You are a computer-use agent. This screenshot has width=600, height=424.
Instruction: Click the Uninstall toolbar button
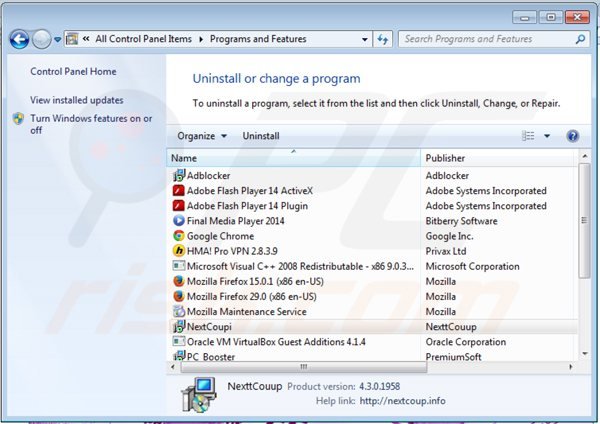tap(261, 136)
